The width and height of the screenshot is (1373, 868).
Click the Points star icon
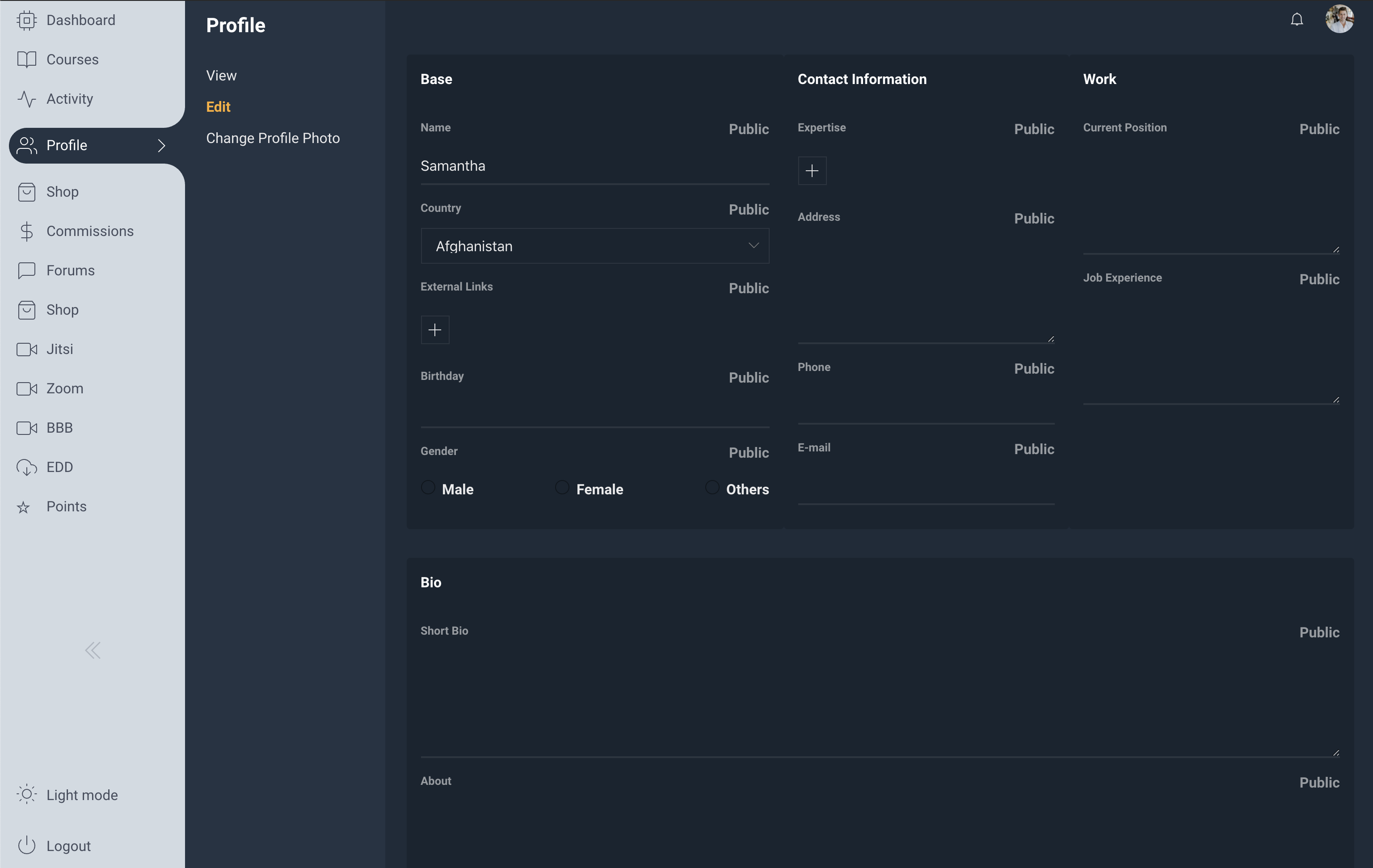tap(23, 507)
